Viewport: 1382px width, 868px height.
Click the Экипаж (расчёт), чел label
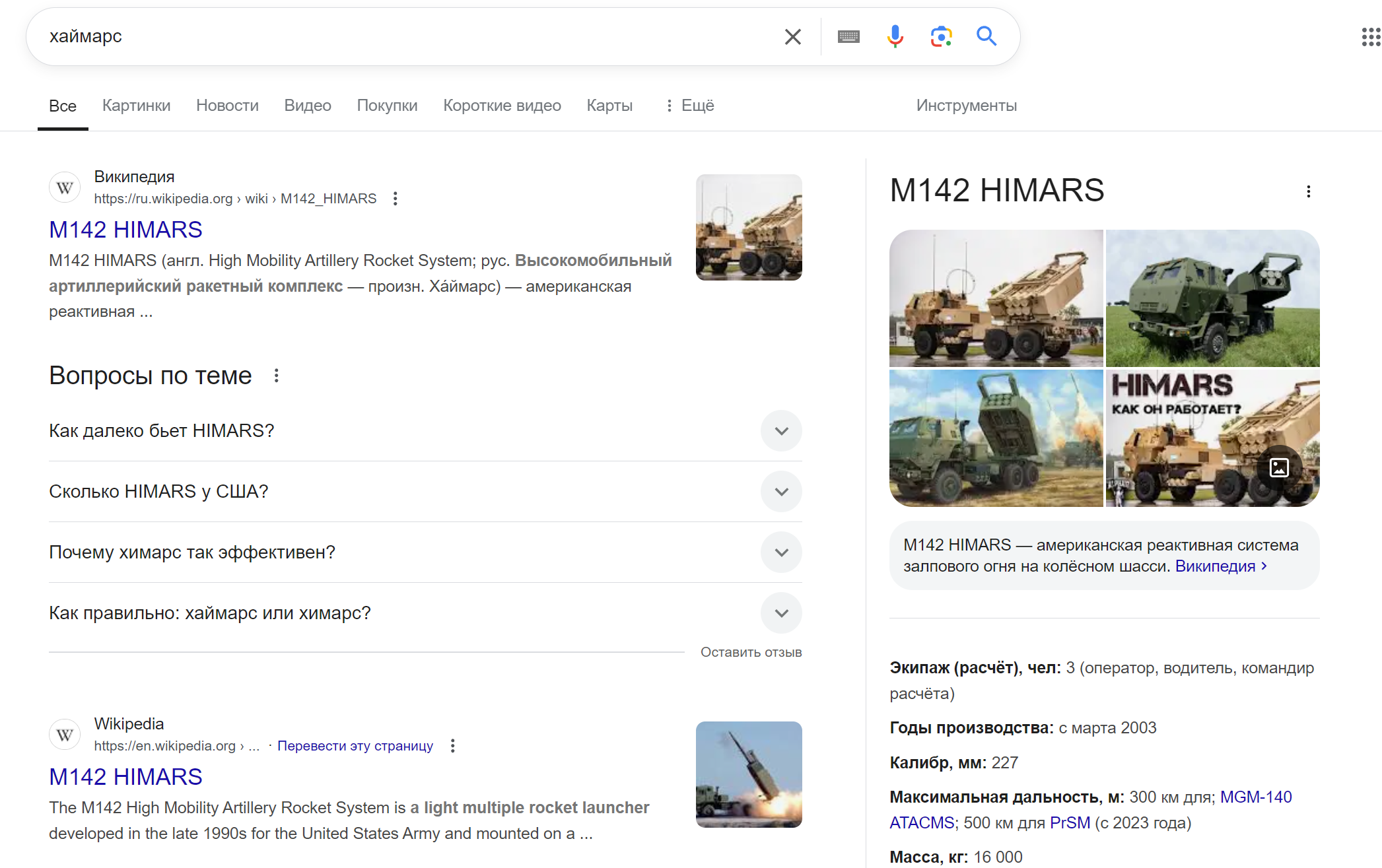click(x=975, y=668)
